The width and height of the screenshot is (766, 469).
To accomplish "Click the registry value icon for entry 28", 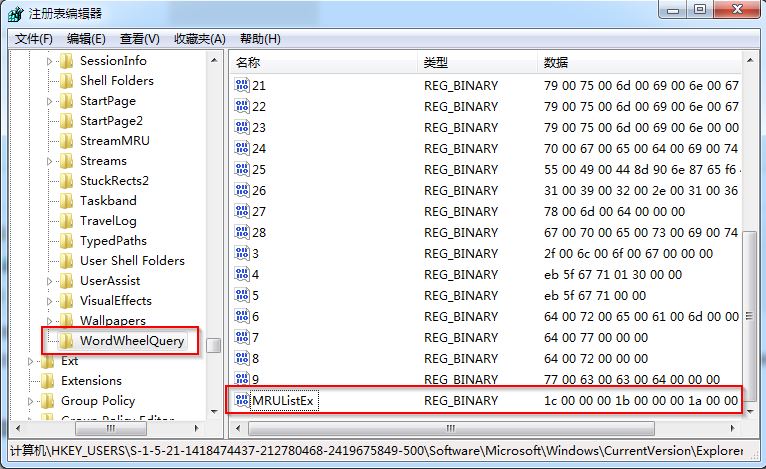I will tap(242, 232).
